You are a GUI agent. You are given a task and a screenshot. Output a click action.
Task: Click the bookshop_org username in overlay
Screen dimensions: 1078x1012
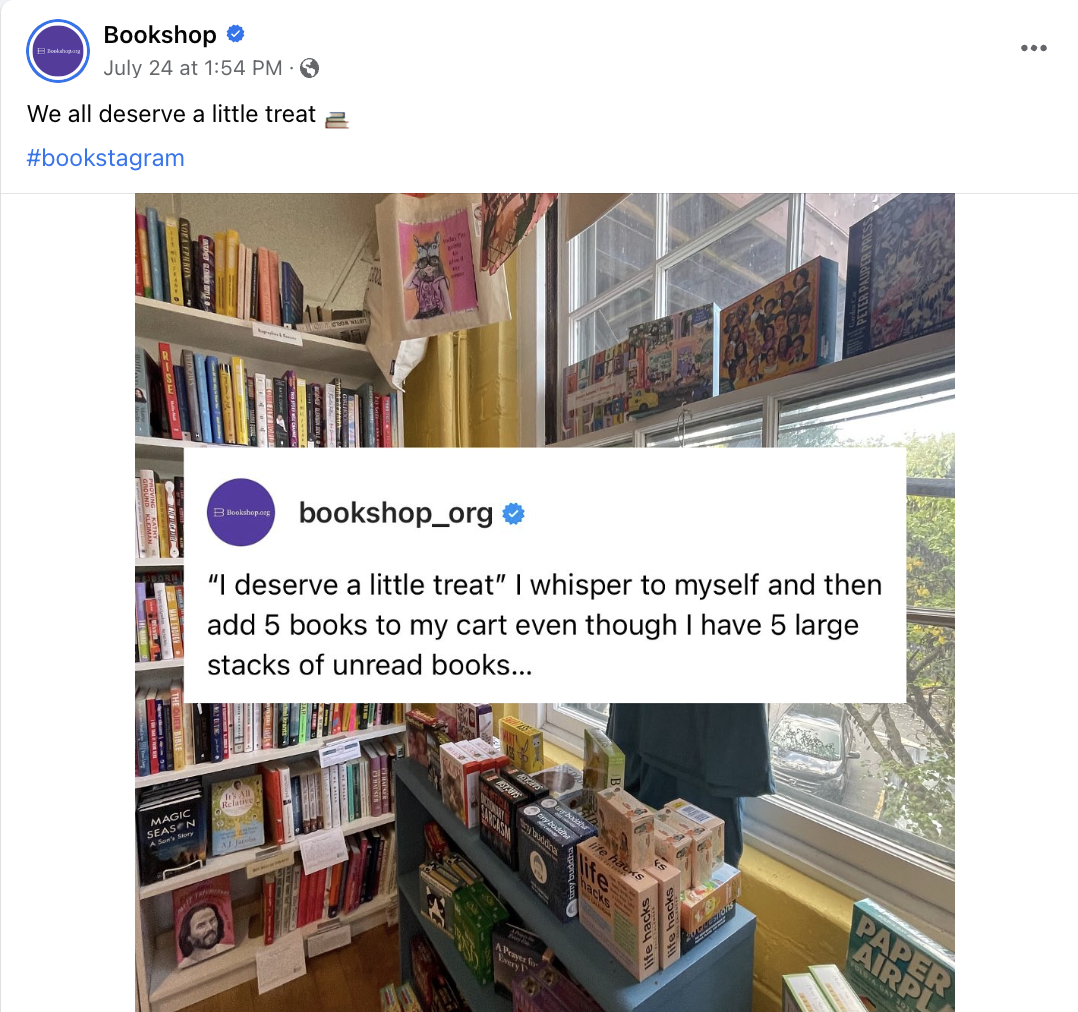point(396,513)
